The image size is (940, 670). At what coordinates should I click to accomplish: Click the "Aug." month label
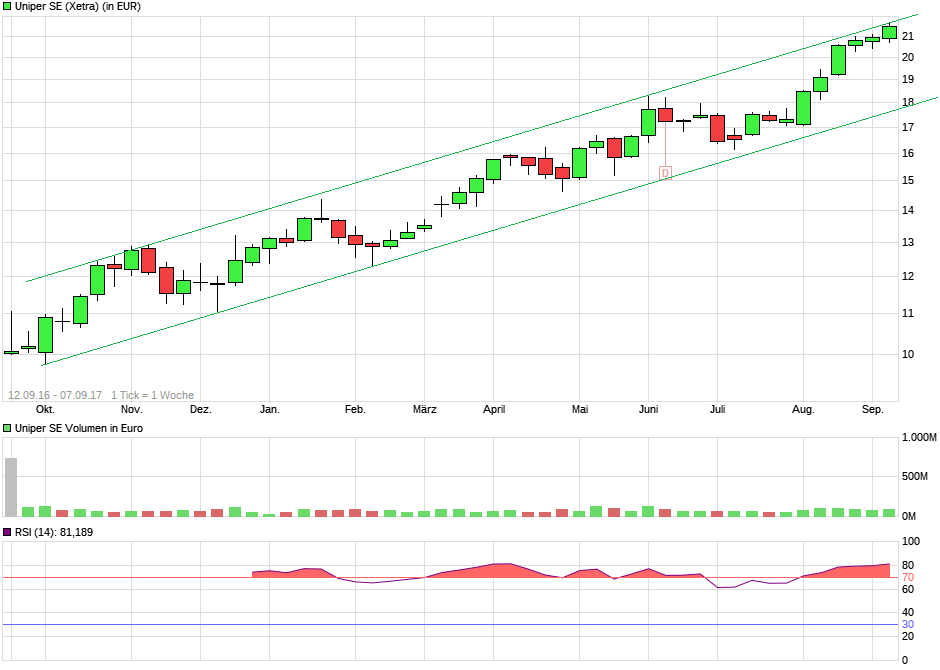point(803,409)
